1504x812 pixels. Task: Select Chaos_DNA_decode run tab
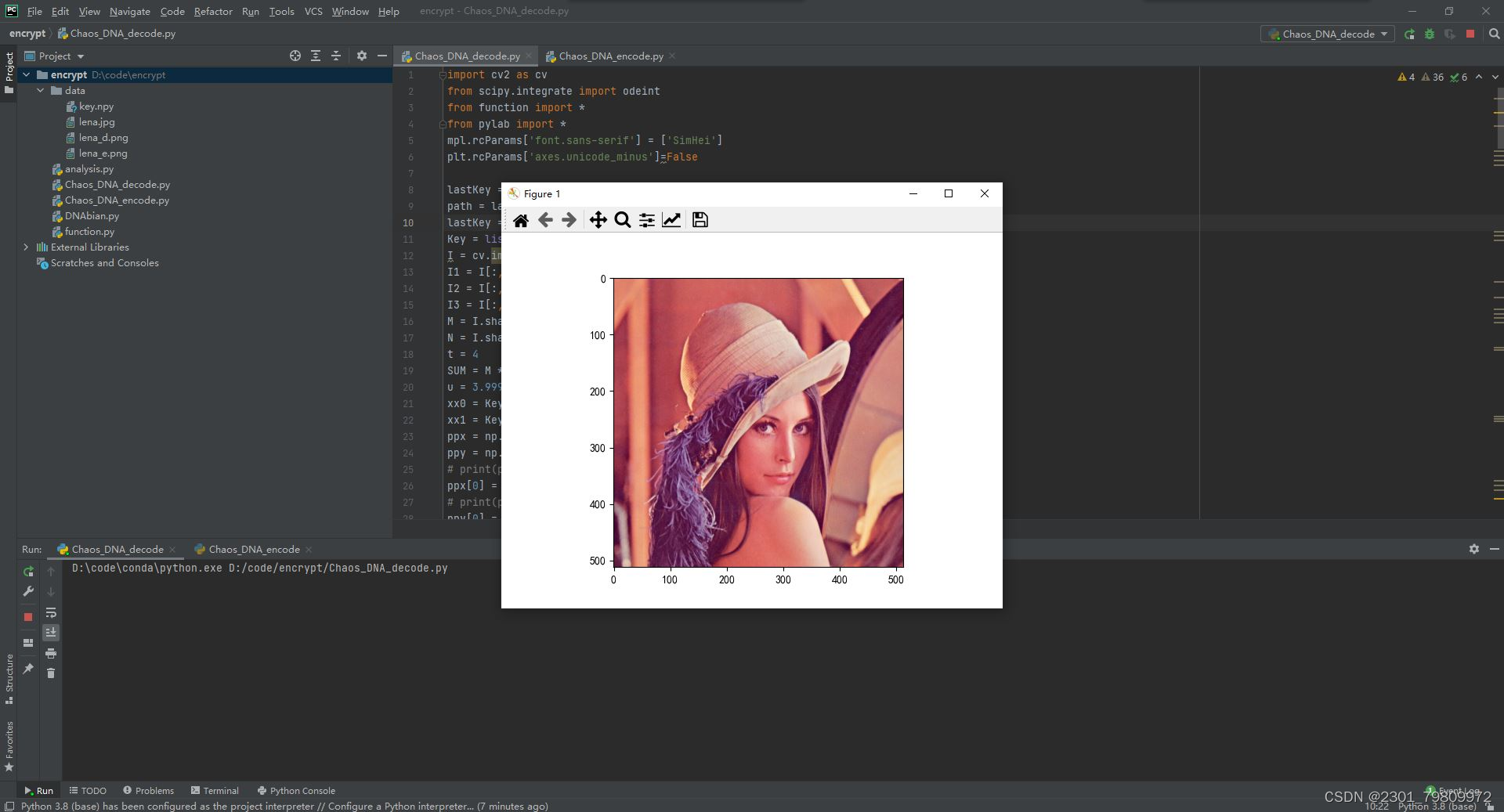click(117, 549)
